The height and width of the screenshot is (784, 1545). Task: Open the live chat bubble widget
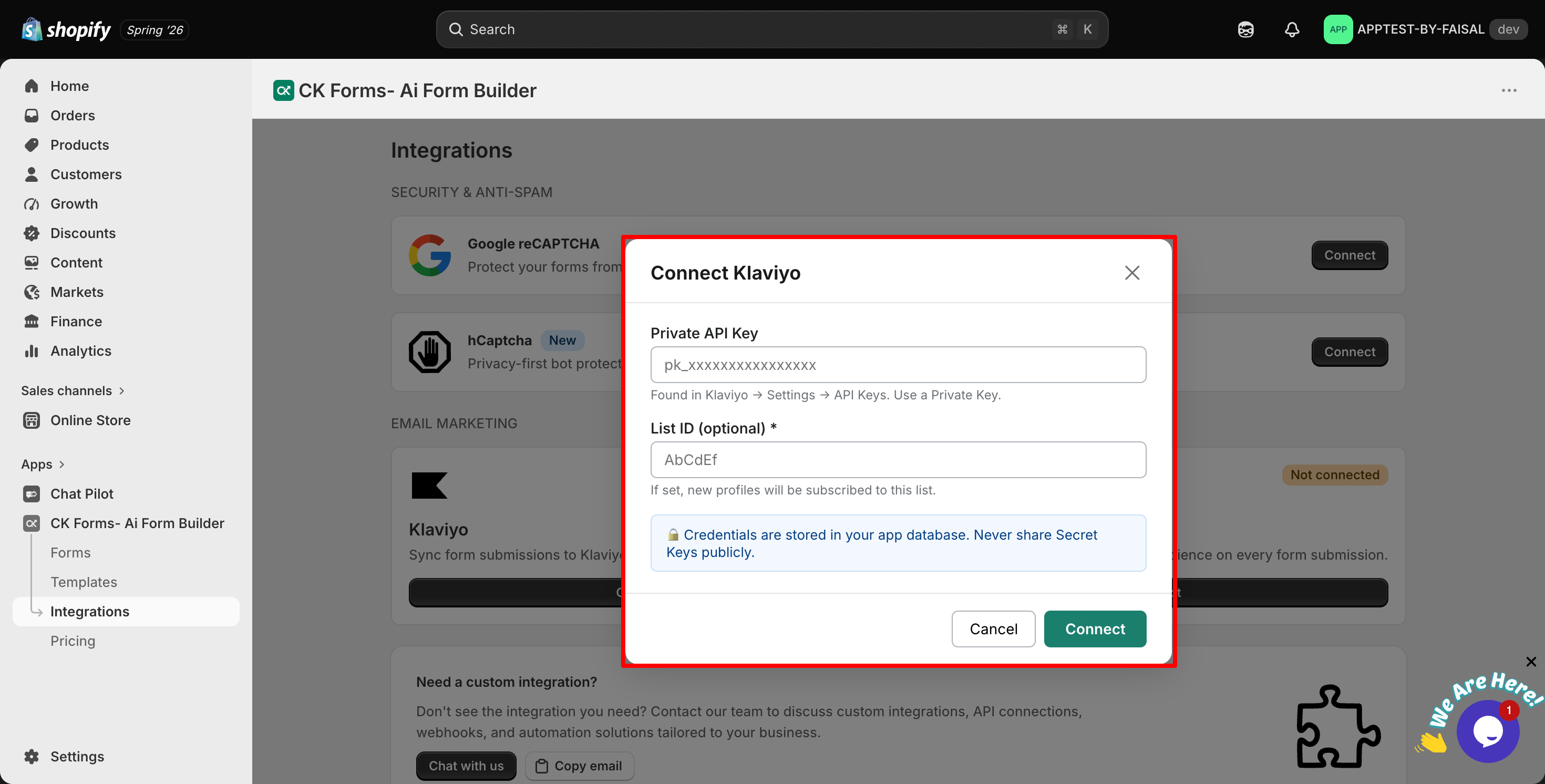[1487, 730]
